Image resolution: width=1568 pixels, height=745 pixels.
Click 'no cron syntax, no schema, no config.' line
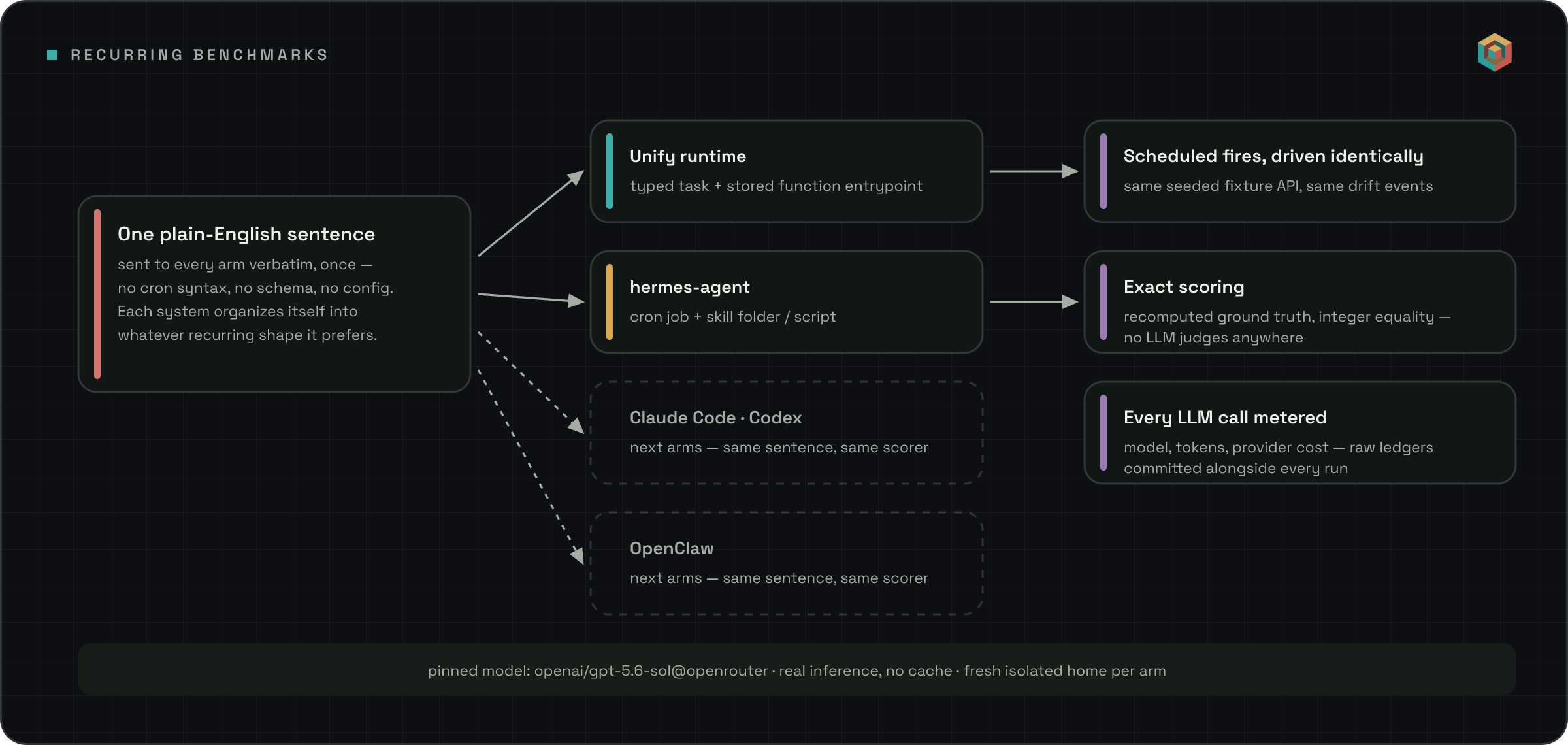pyautogui.click(x=255, y=288)
